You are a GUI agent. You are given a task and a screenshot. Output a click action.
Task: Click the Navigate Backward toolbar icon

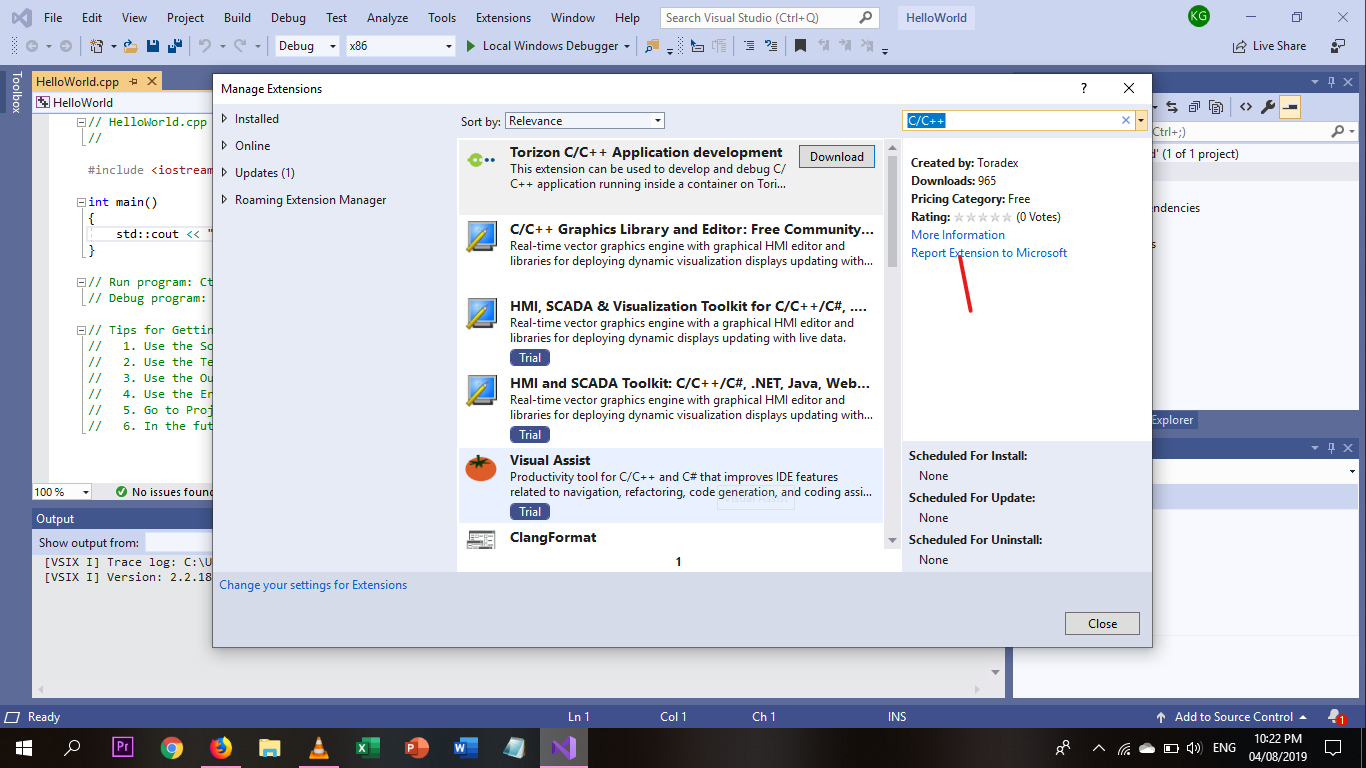click(x=32, y=46)
